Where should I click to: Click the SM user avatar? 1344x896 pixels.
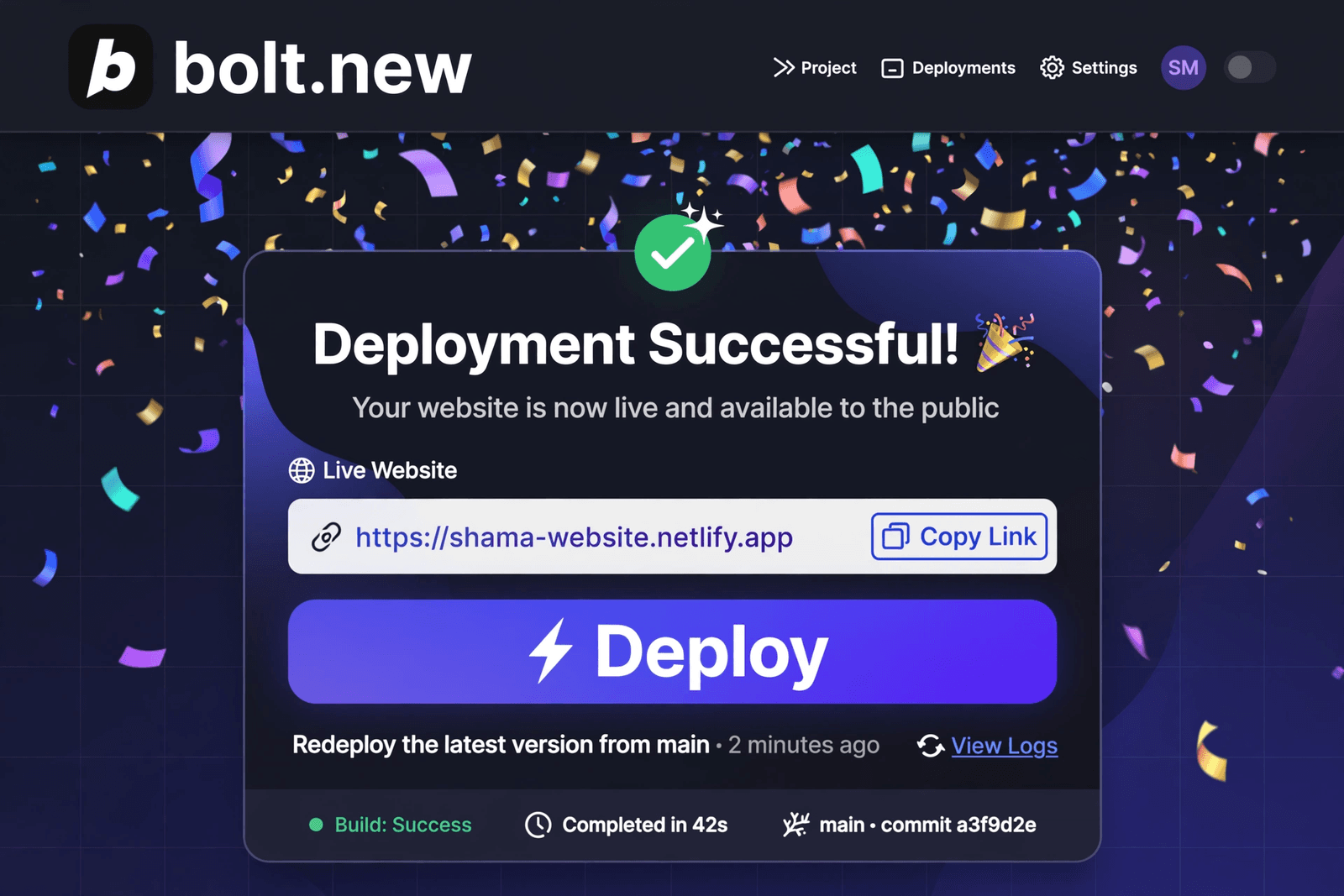(x=1184, y=68)
